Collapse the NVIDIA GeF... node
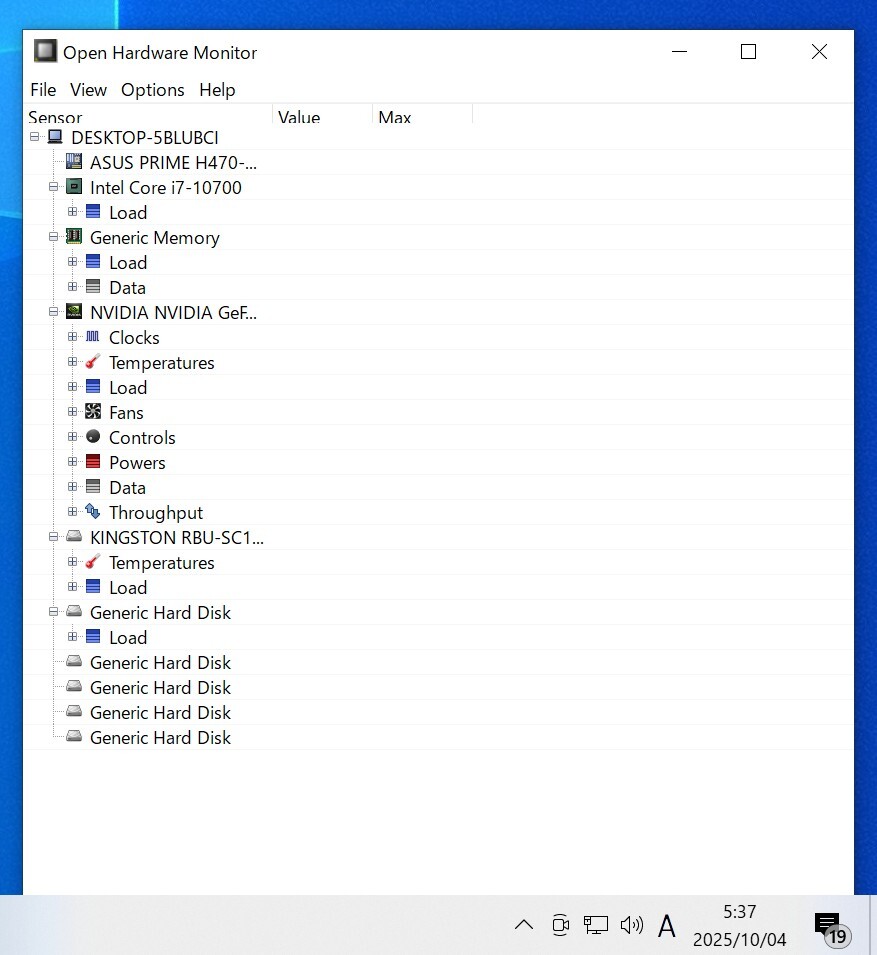877x955 pixels. (54, 311)
